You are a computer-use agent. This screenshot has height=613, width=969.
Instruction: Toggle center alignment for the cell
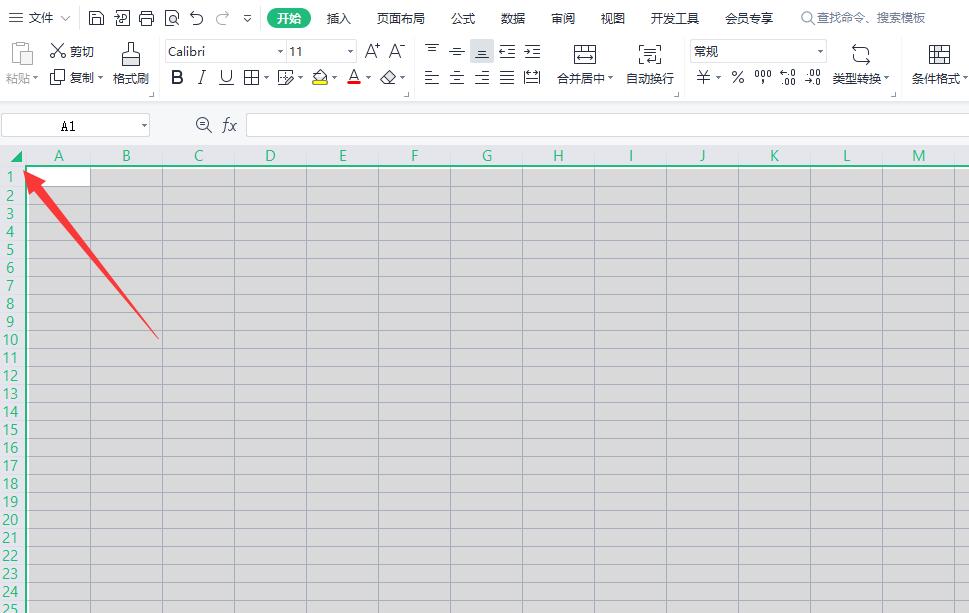[456, 77]
